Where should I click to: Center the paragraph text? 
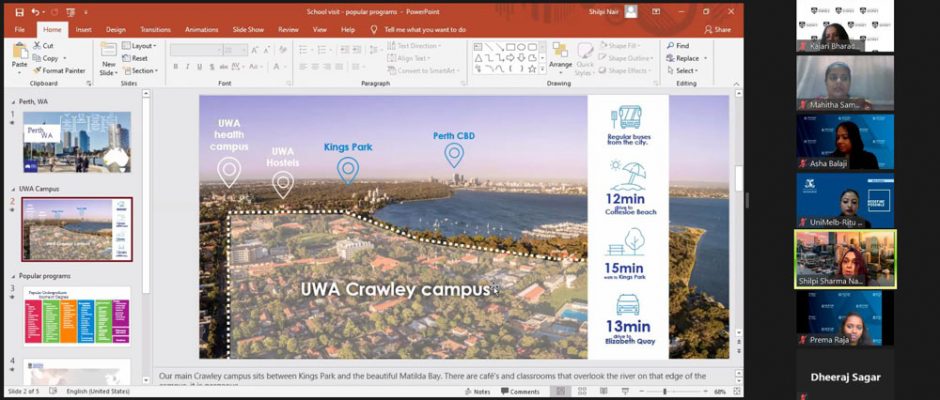click(x=315, y=67)
